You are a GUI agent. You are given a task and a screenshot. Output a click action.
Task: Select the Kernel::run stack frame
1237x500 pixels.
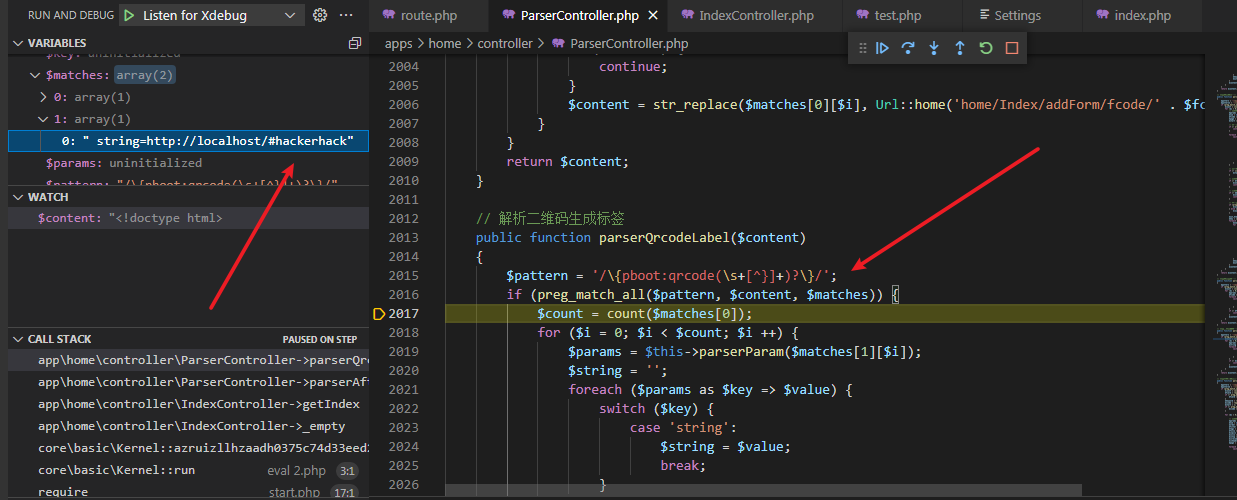click(188, 470)
